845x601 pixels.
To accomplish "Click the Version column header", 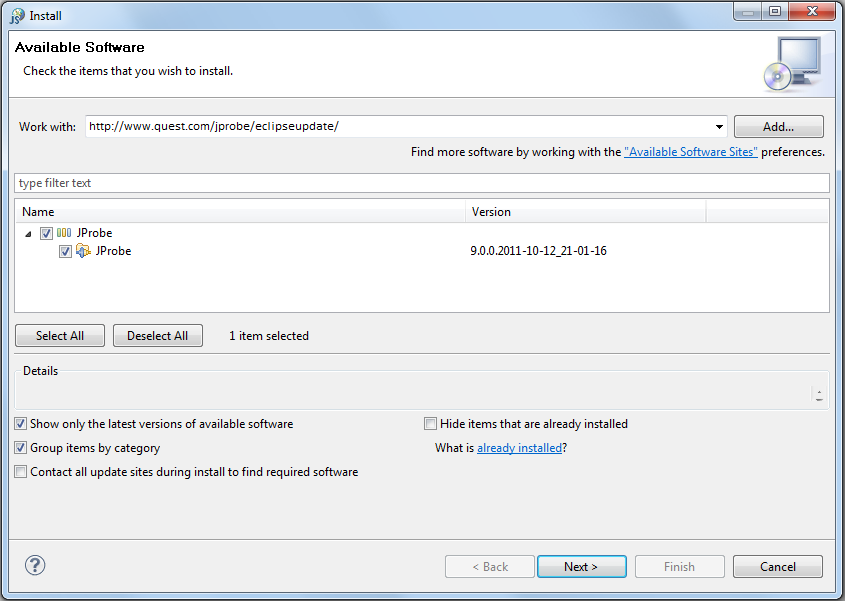I will tap(586, 212).
